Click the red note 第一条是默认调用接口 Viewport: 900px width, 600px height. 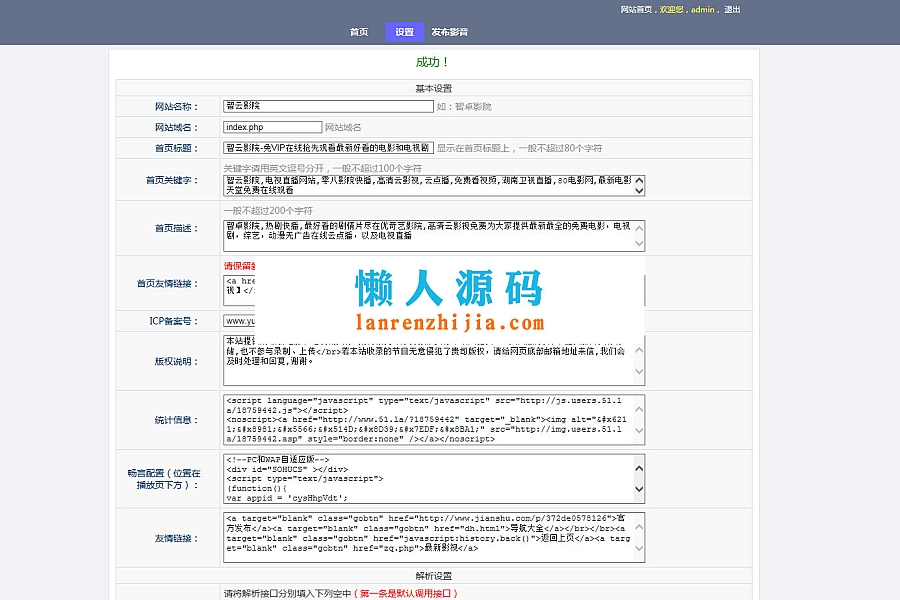coord(405,594)
